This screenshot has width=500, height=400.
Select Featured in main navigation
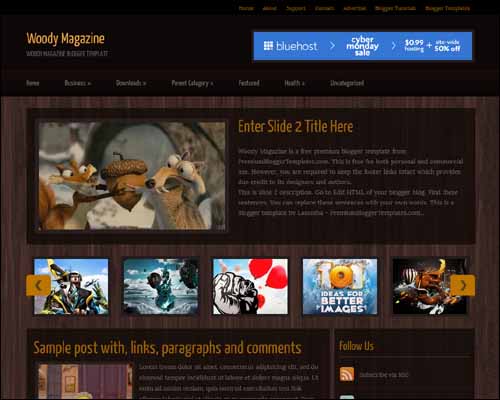pos(249,83)
